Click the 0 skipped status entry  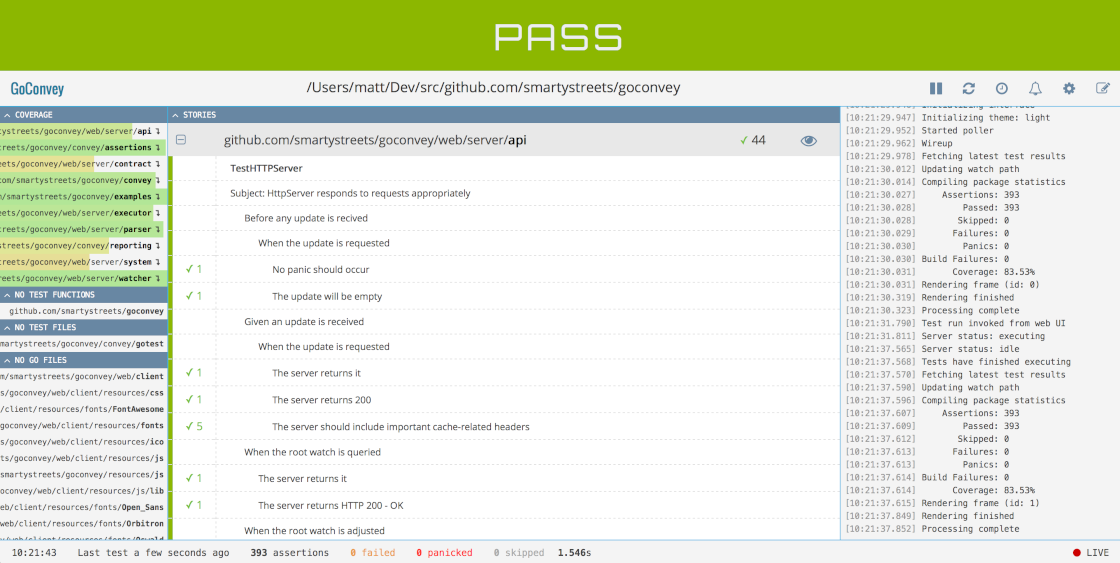coord(519,553)
